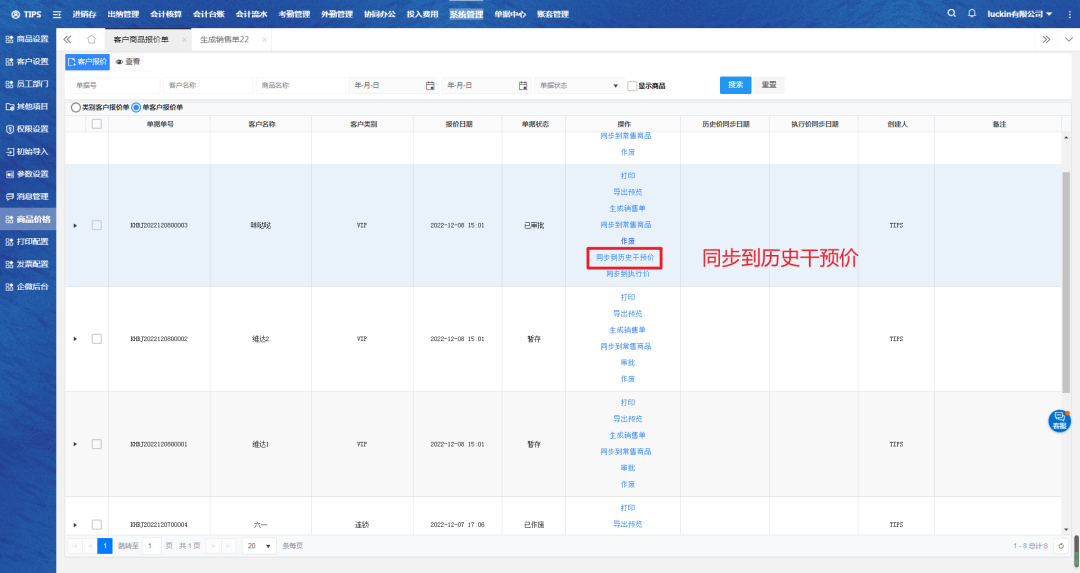Open calendar picker on first date field
The width and height of the screenshot is (1080, 573).
pos(430,86)
